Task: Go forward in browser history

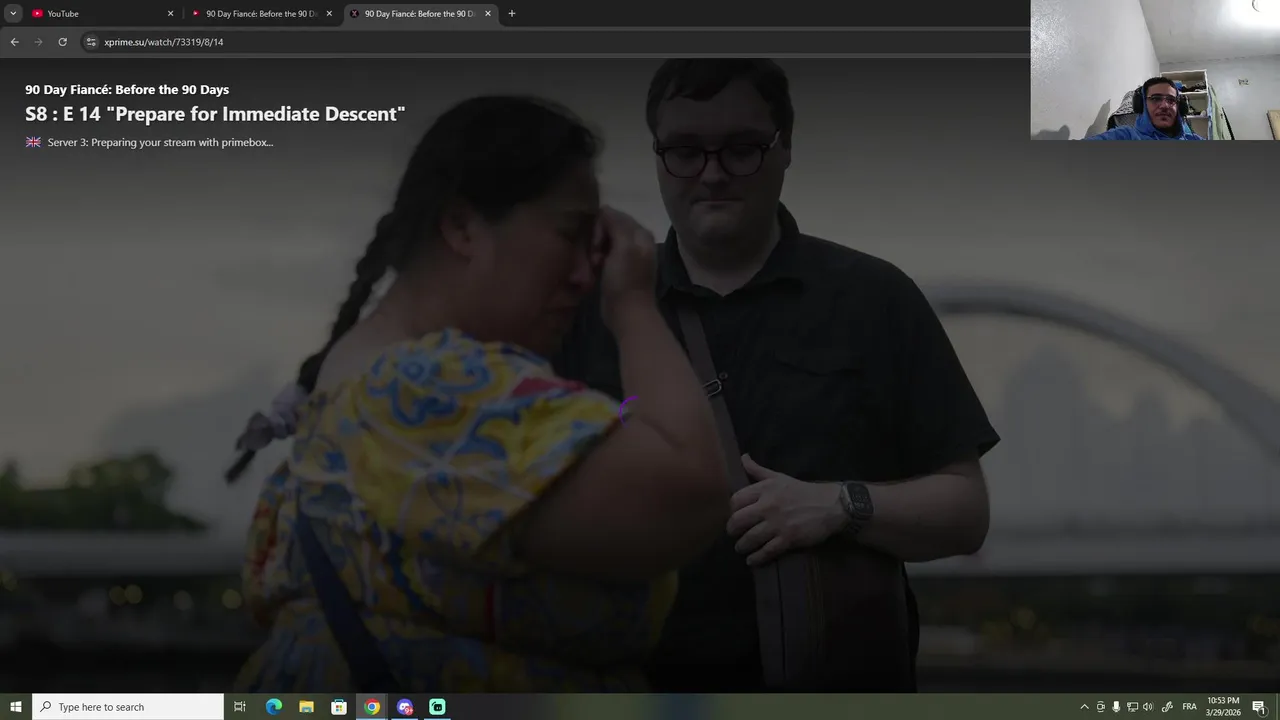Action: point(38,42)
